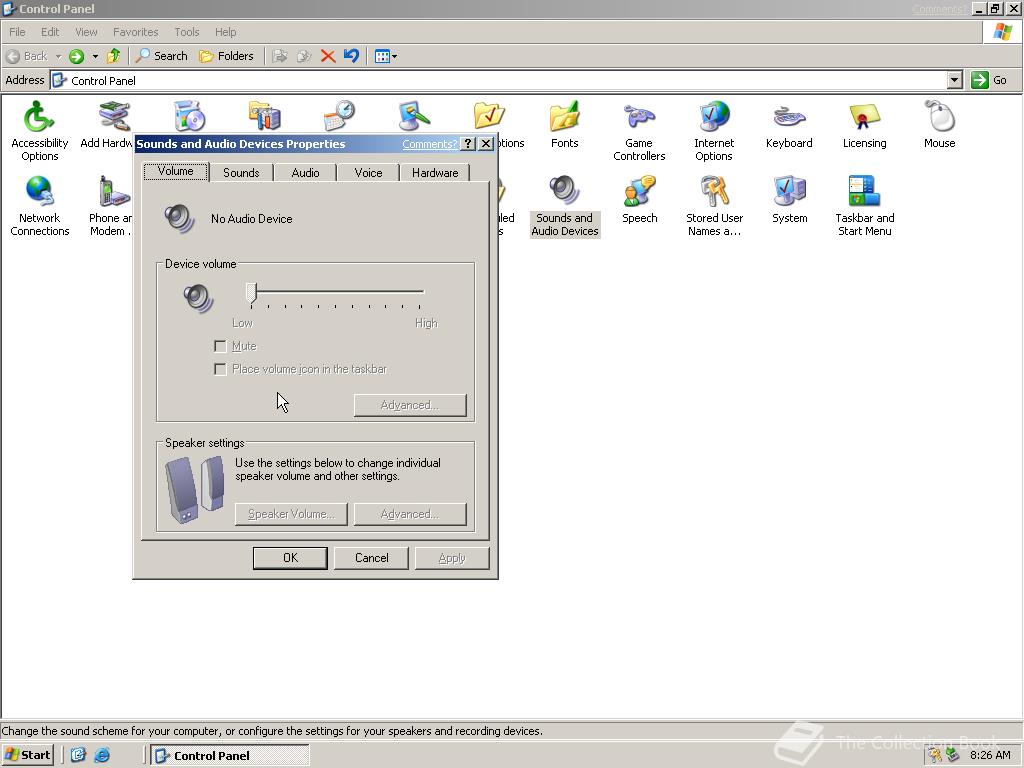Click the Up folder toolbar icon
Viewport: 1024px width, 768px height.
pos(114,56)
